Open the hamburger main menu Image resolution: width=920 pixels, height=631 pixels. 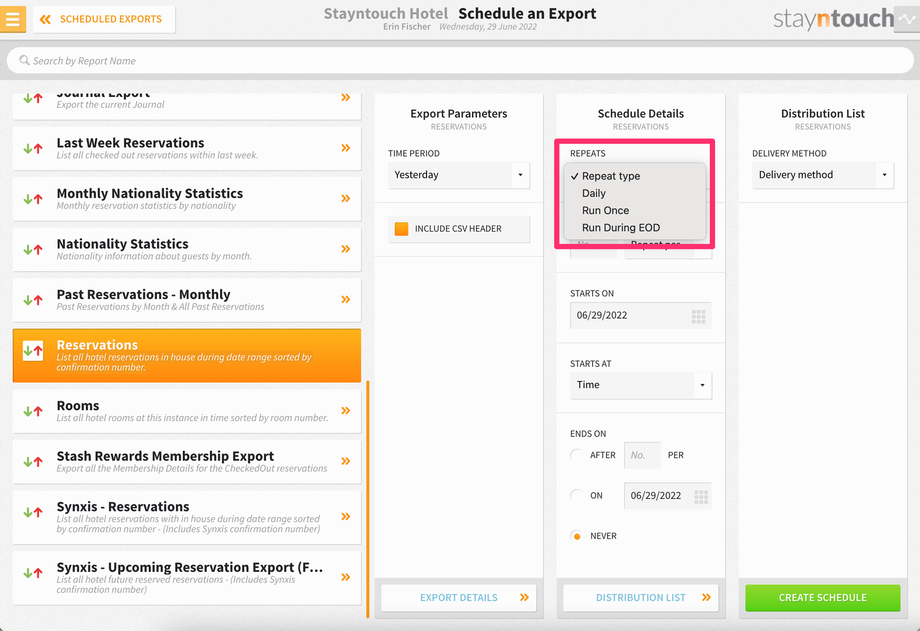(x=12, y=19)
